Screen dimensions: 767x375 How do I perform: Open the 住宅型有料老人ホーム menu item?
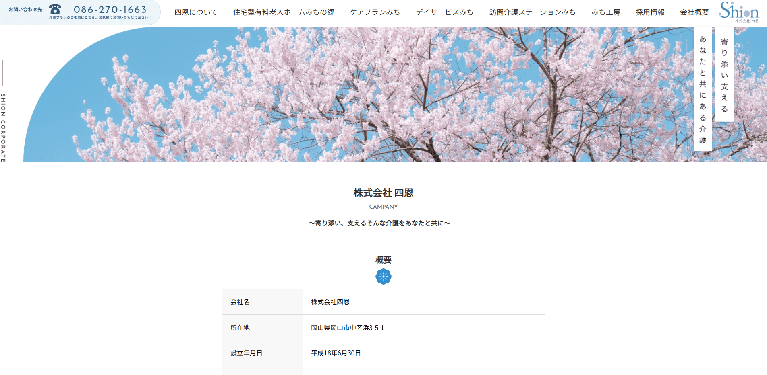point(284,12)
